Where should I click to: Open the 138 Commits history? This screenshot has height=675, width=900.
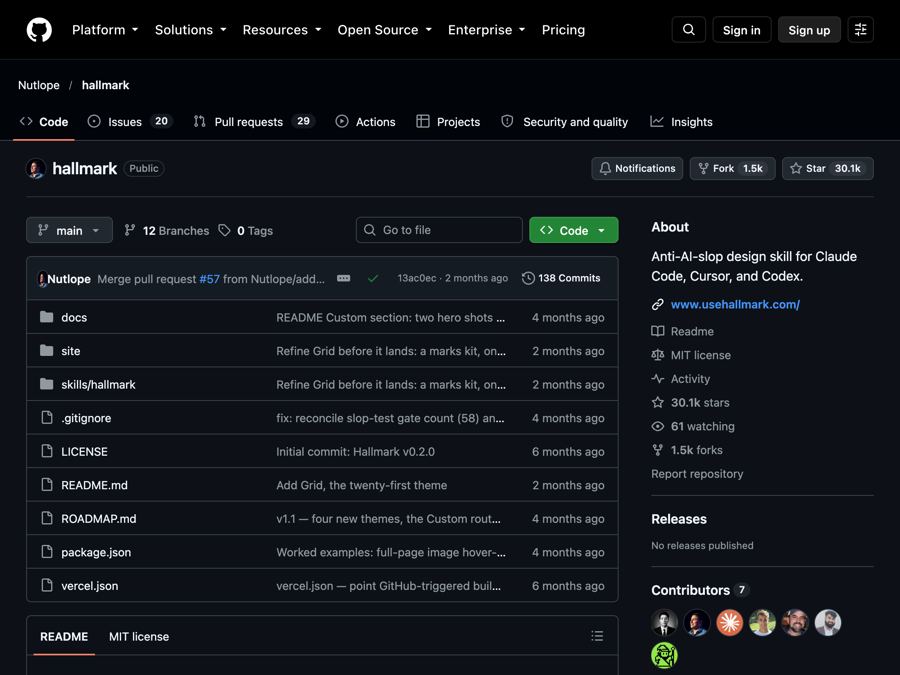coord(561,278)
